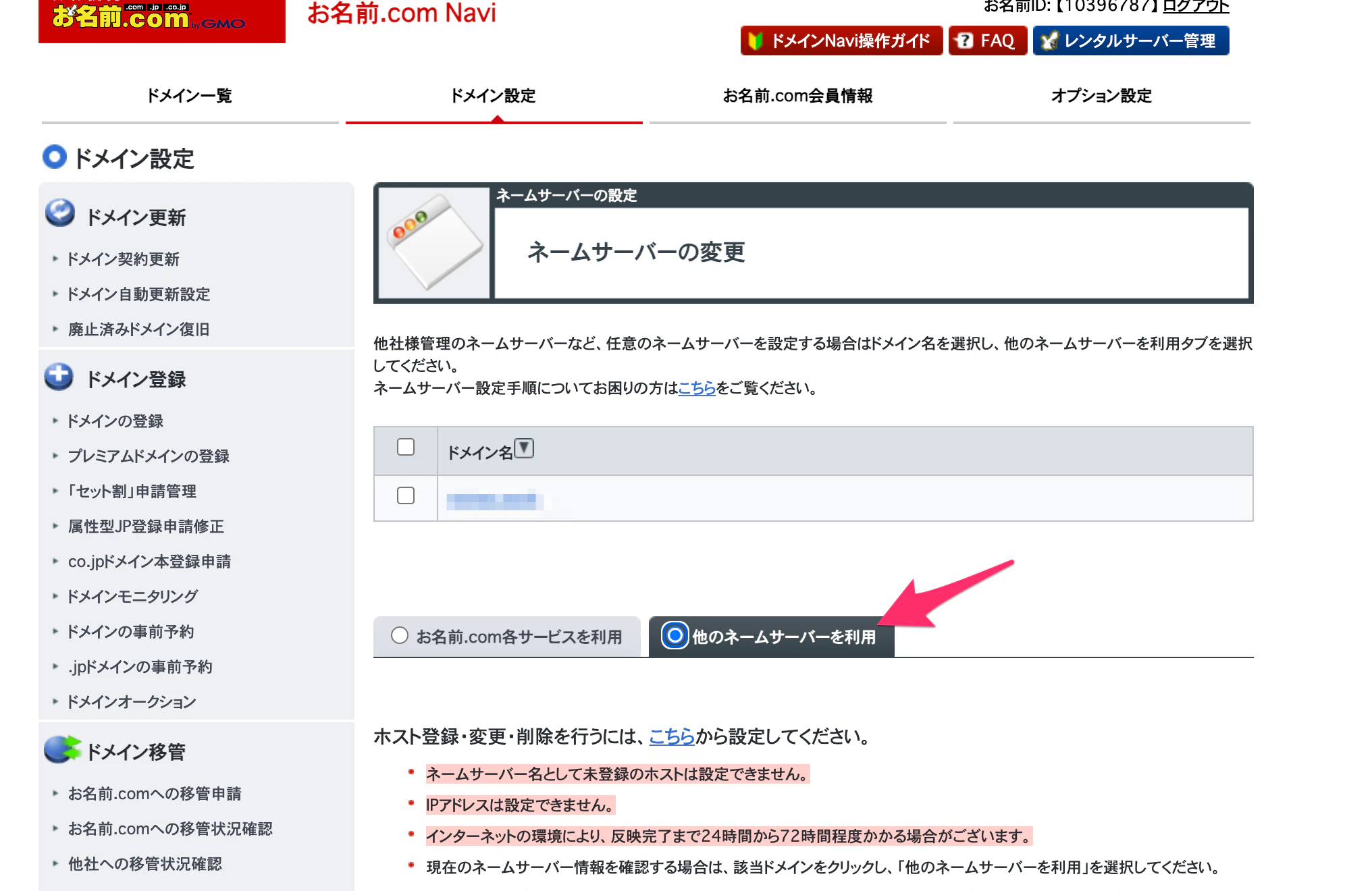The height and width of the screenshot is (891, 1372).
Task: Click the IPアドレスは設定できません。 notice
Action: (x=520, y=805)
